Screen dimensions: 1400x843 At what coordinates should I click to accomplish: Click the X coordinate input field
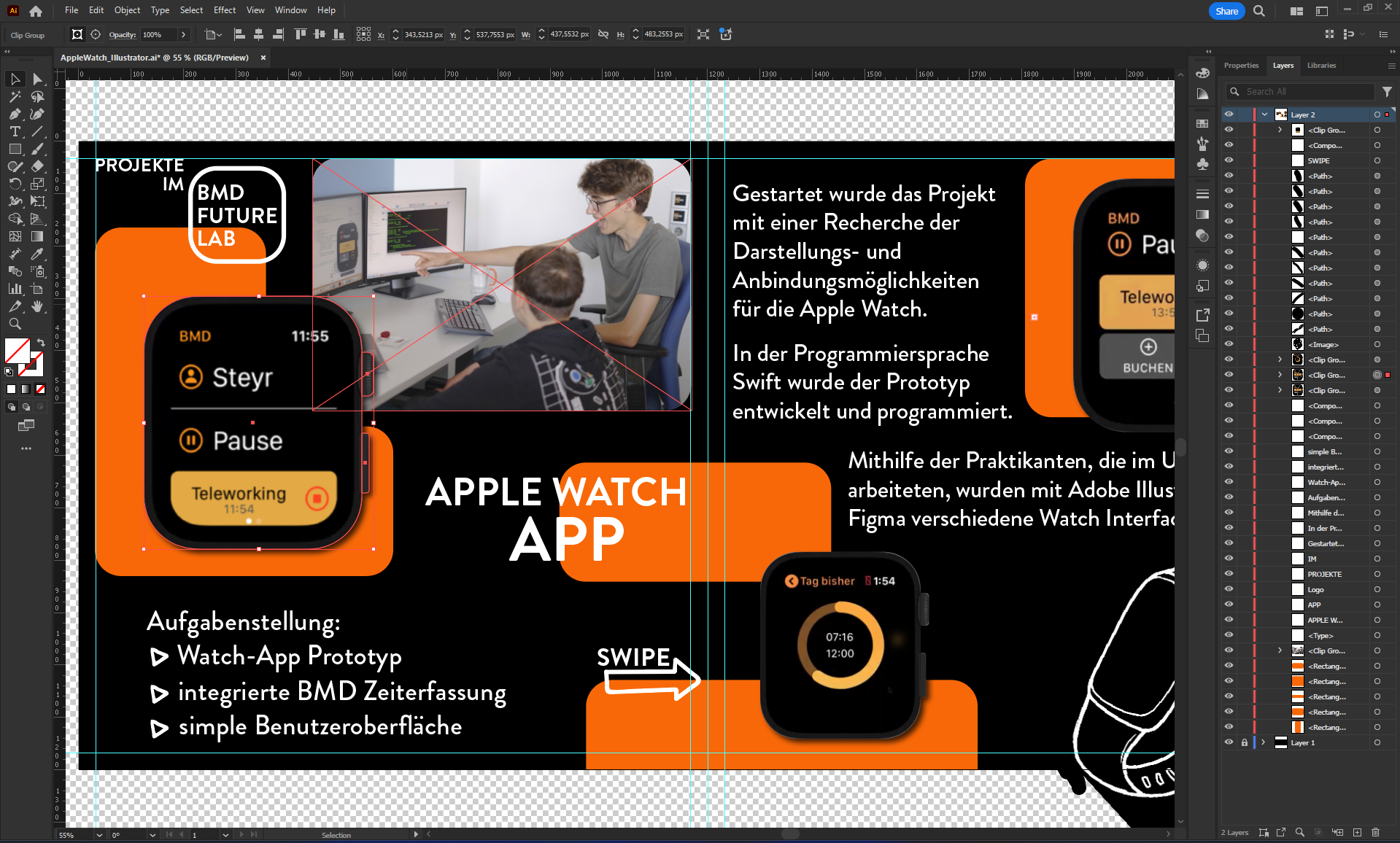(422, 34)
